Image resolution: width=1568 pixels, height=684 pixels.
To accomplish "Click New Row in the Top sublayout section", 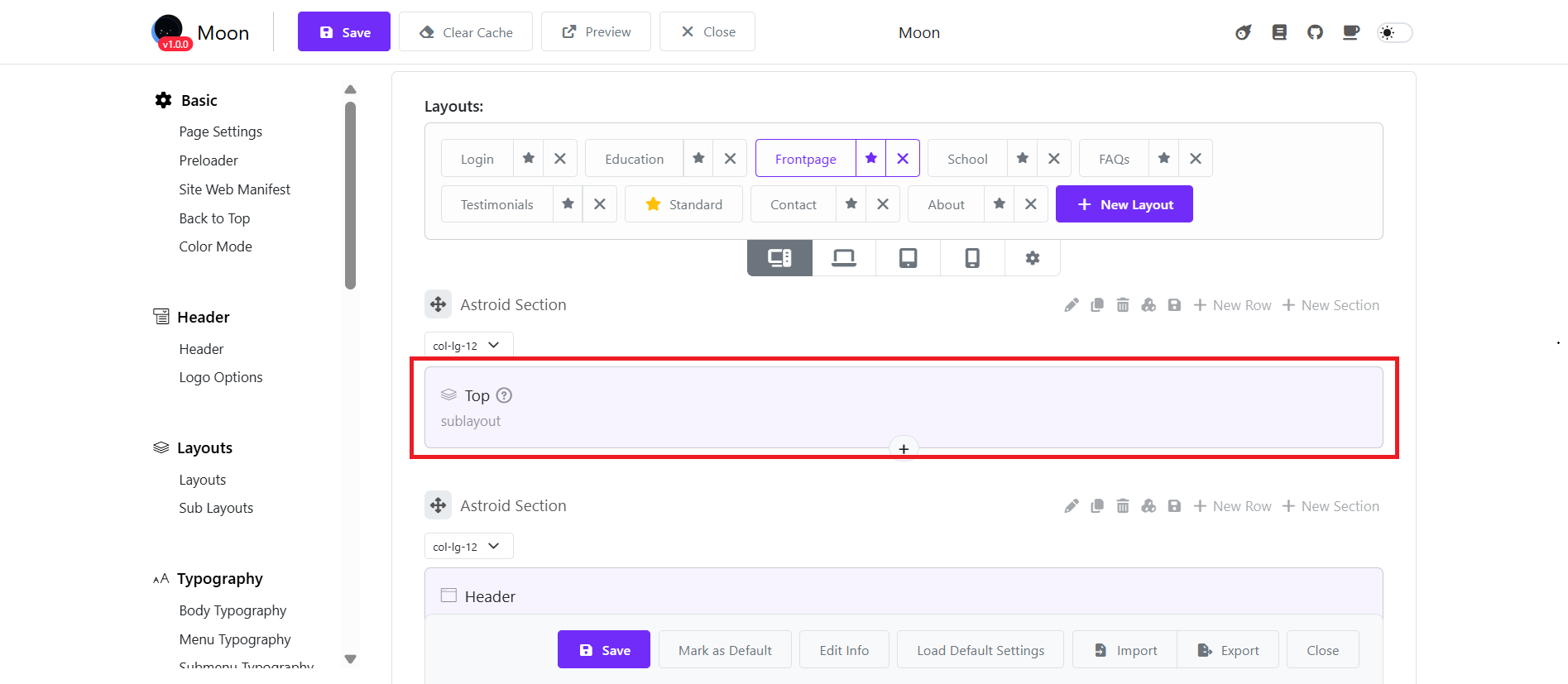I will [x=1232, y=305].
